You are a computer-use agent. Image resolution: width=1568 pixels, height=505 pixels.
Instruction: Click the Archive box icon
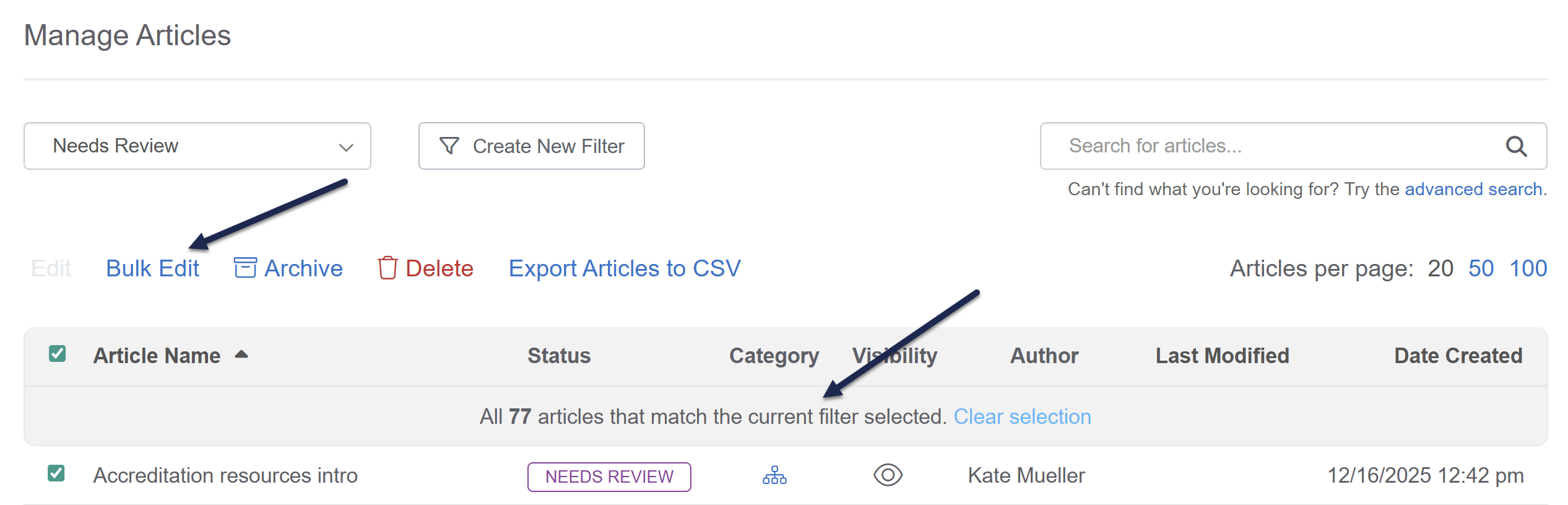click(245, 268)
